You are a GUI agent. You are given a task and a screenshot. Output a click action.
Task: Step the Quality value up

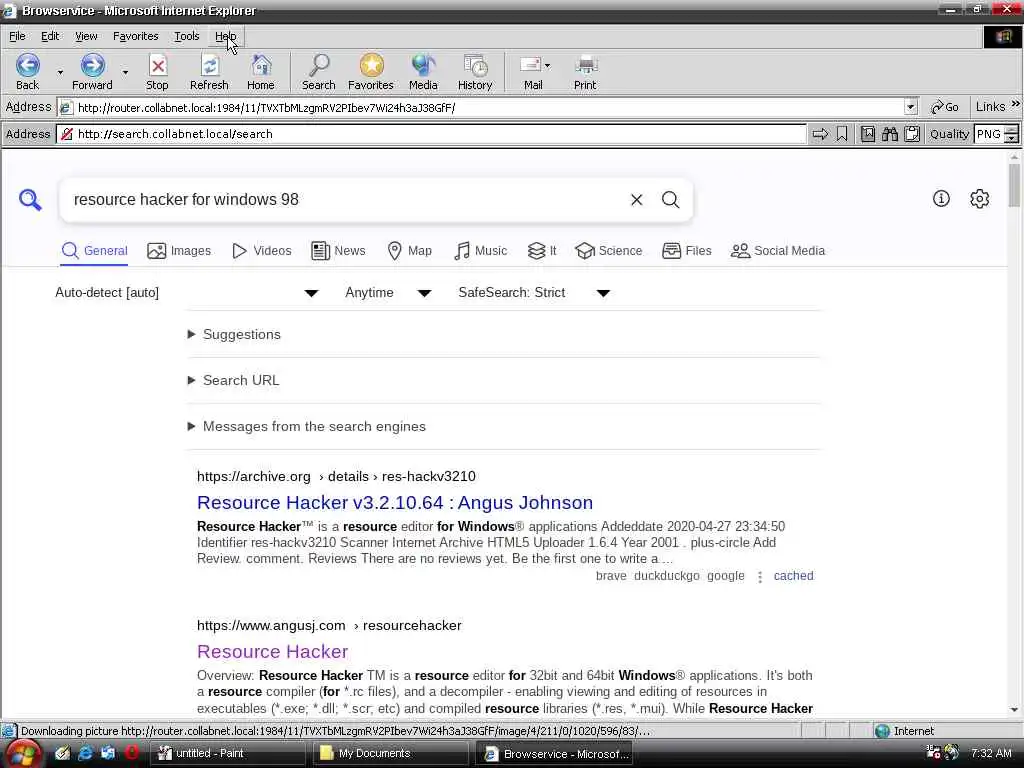(x=1011, y=130)
